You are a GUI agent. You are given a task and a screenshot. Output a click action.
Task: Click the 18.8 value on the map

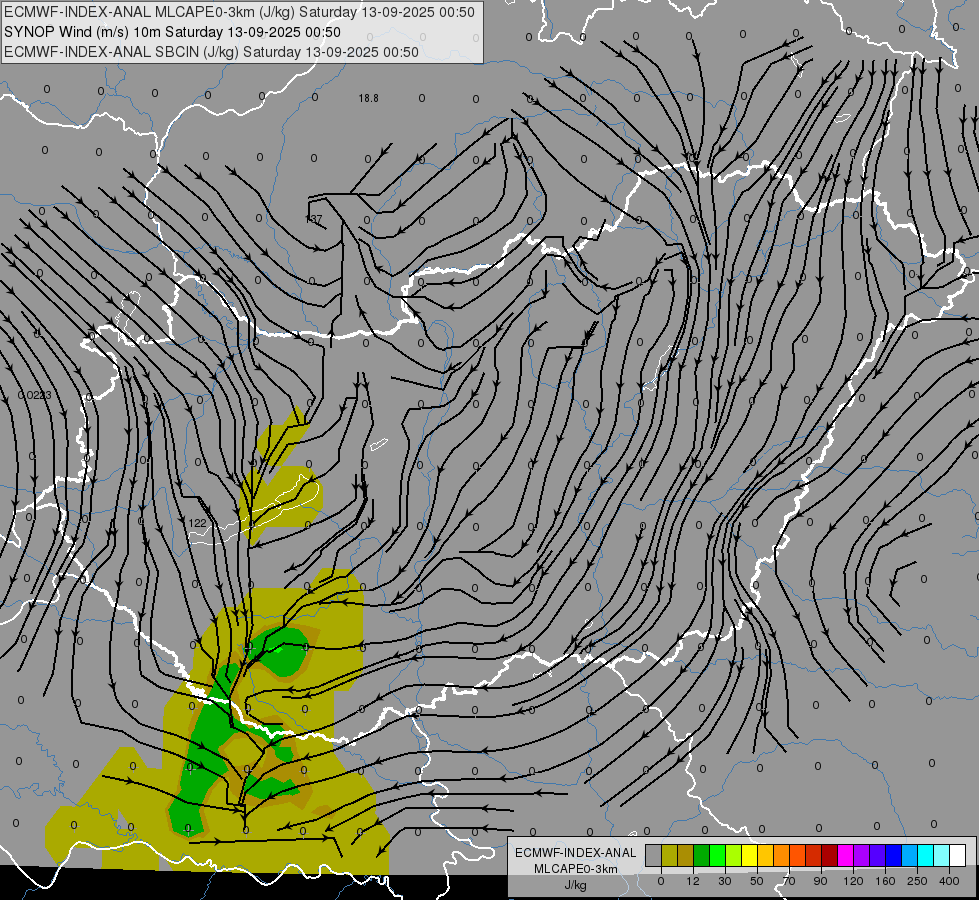click(x=368, y=98)
